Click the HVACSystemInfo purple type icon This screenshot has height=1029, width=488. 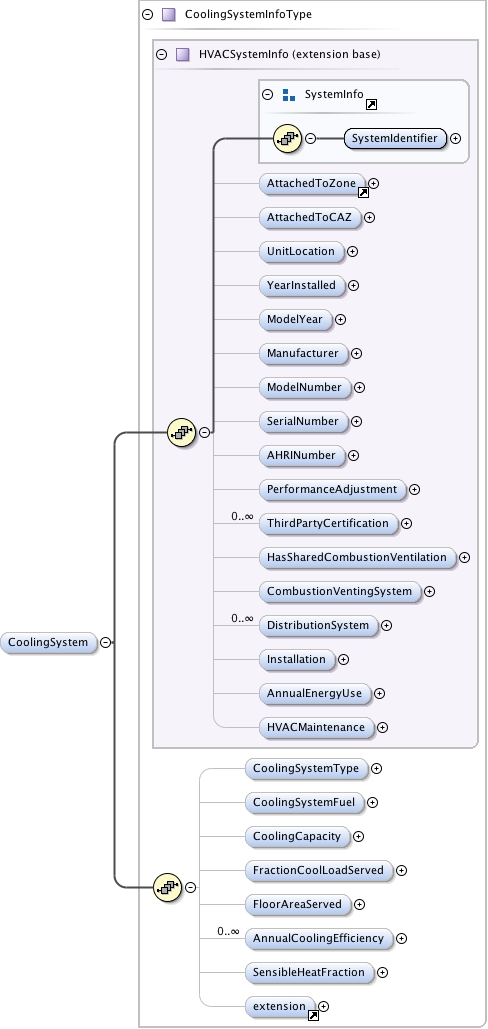pyautogui.click(x=183, y=54)
